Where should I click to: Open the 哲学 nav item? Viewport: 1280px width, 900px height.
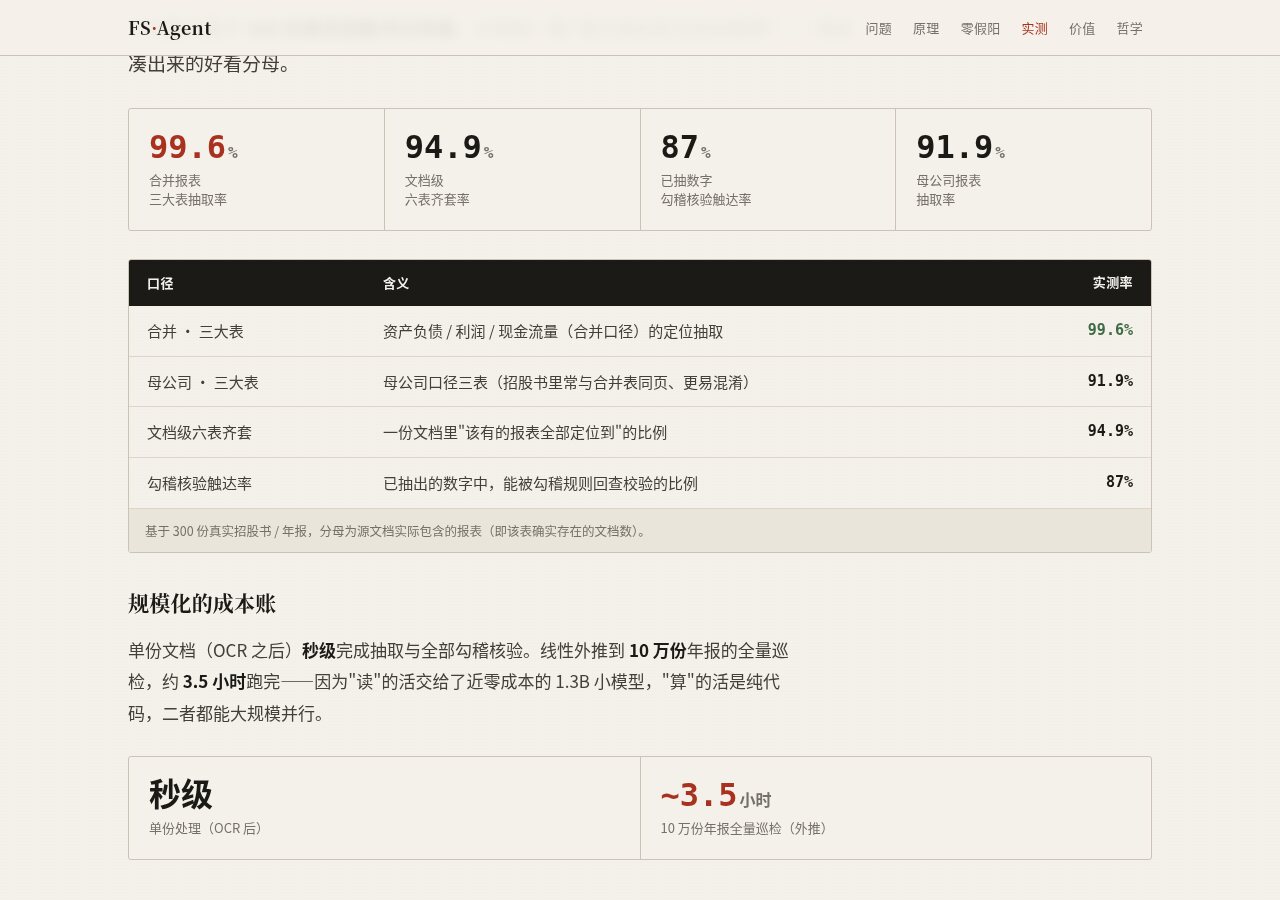(1130, 29)
